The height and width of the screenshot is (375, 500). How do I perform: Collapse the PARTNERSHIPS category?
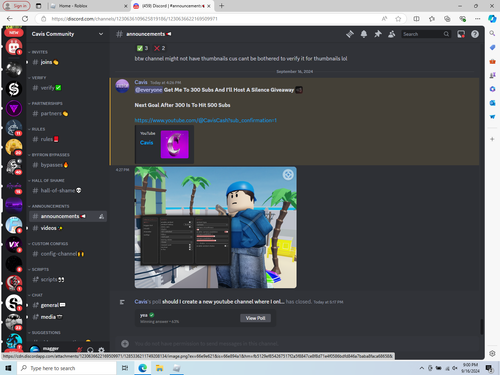coord(45,104)
